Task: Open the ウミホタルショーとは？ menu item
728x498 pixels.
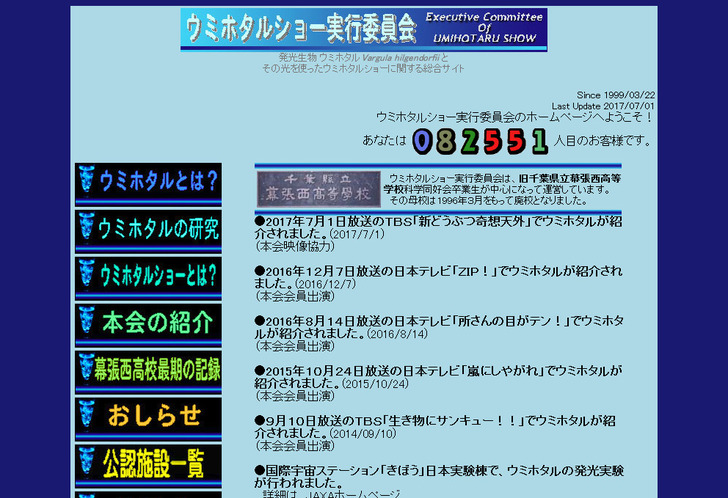Action: click(158, 276)
